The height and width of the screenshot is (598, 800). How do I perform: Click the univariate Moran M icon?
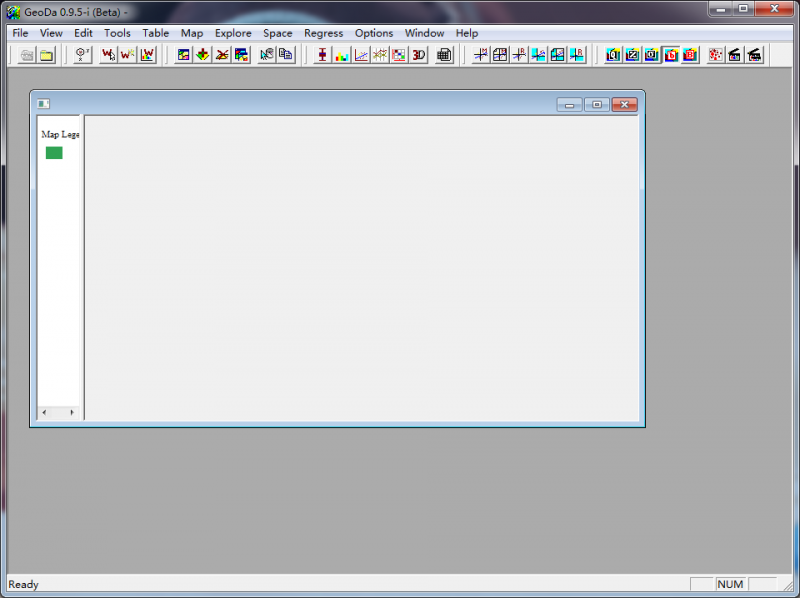481,55
